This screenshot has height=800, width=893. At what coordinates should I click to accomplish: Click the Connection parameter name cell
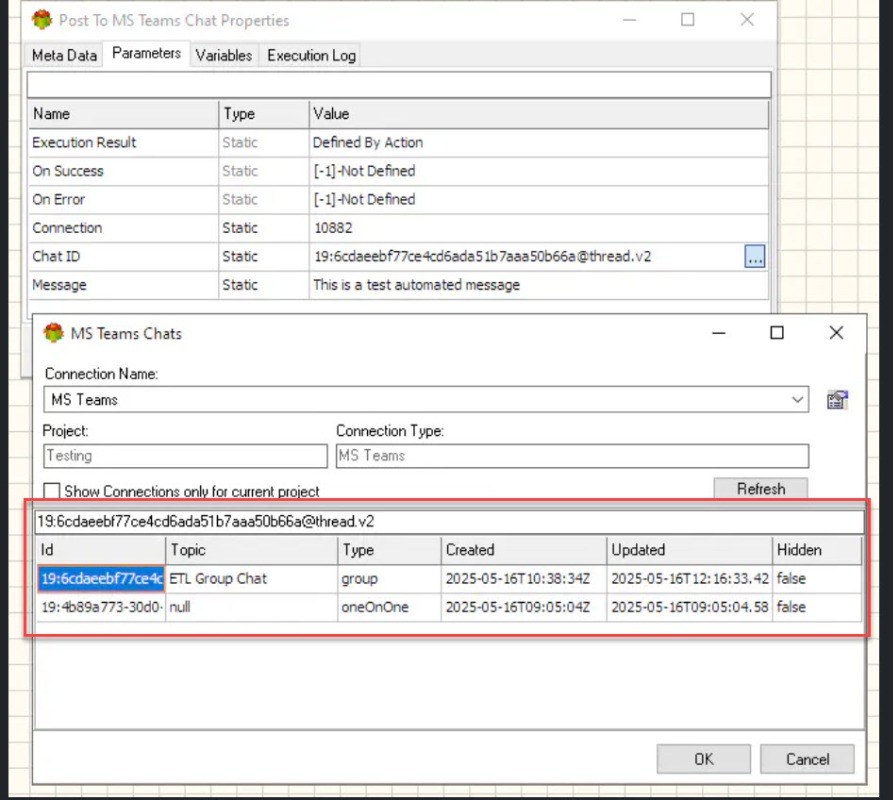[x=124, y=228]
